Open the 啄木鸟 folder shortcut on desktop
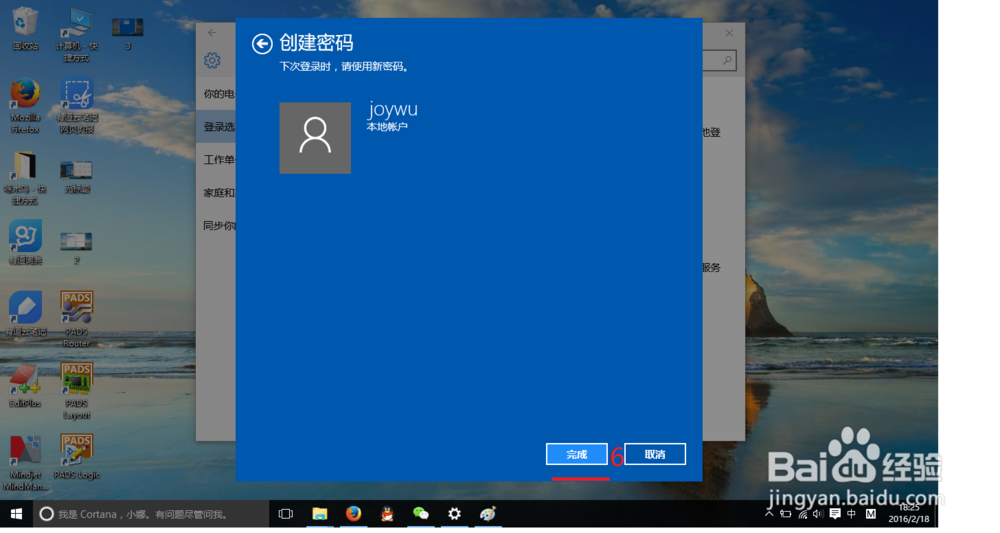This screenshot has height=533, width=1000. click(25, 177)
